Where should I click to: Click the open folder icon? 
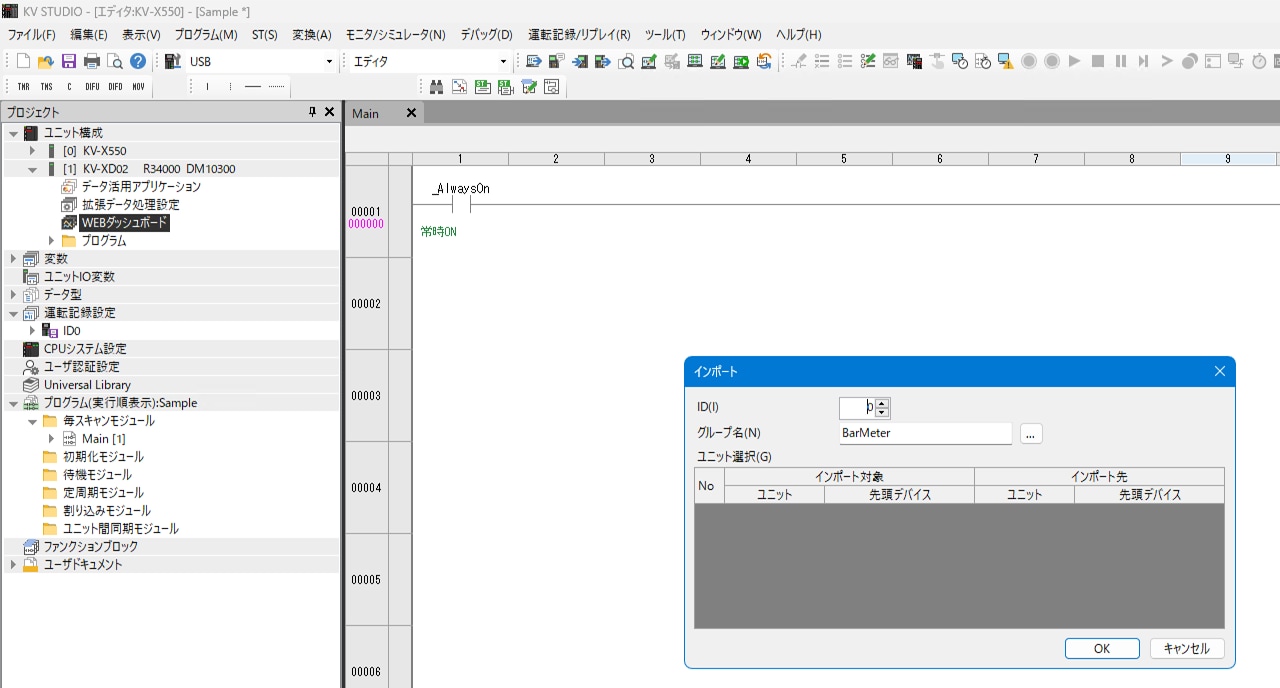click(46, 61)
